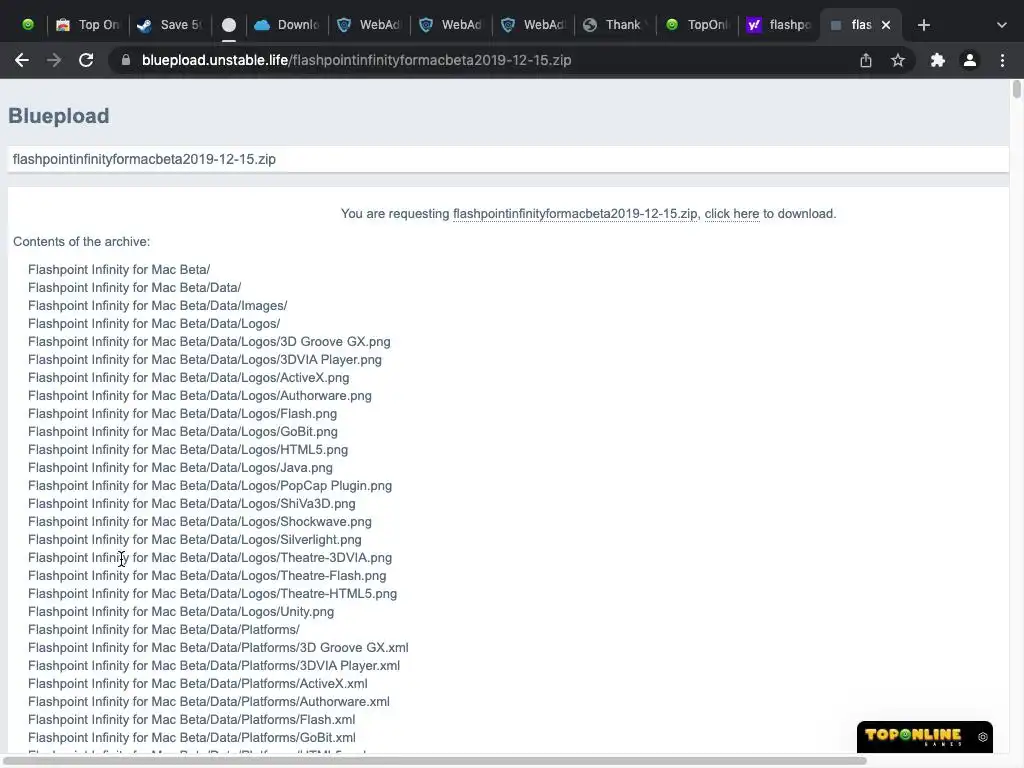This screenshot has width=1024, height=768.
Task: Click the 'click here' download link
Action: [731, 214]
